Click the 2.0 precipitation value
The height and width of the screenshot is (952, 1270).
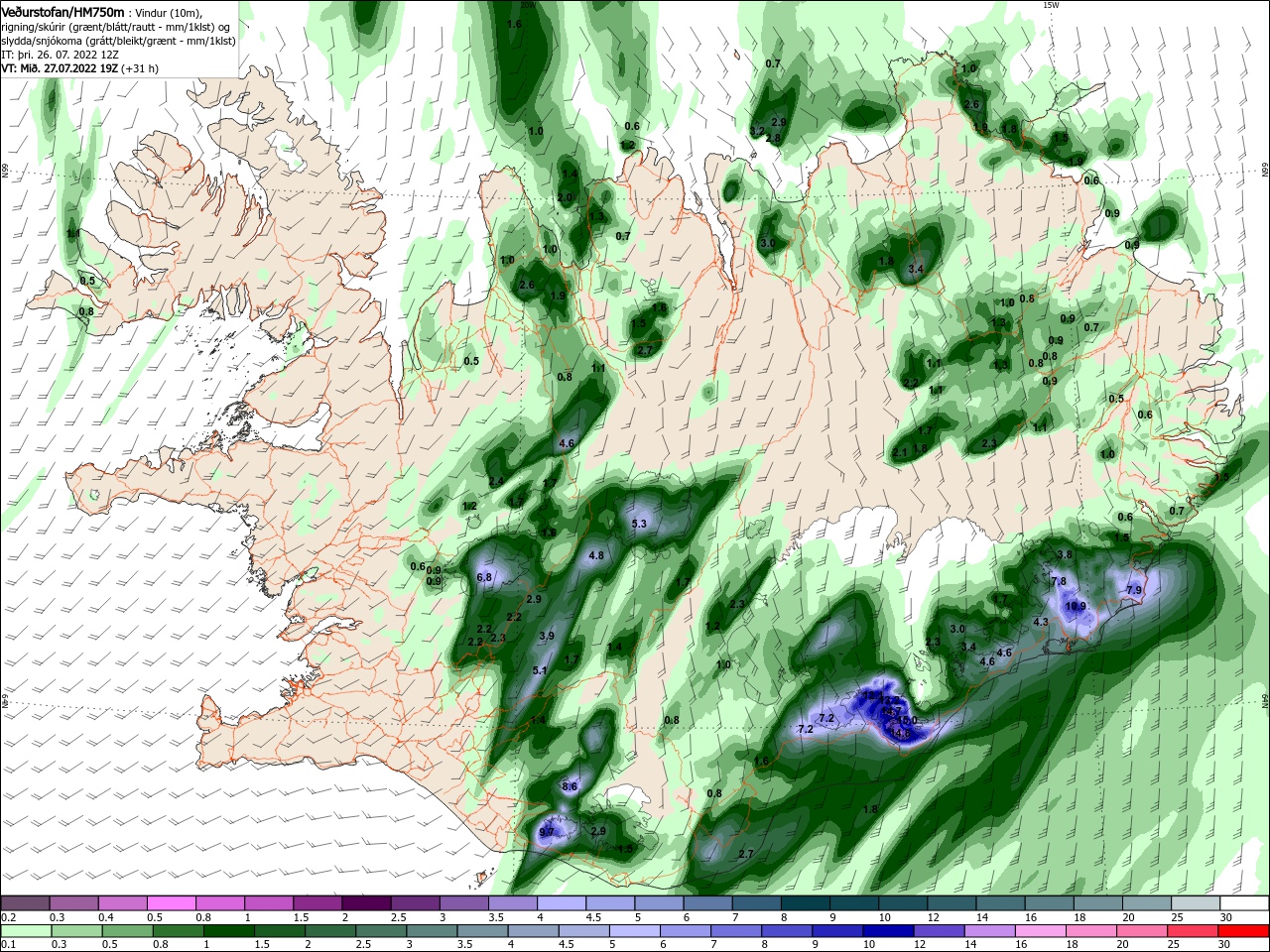[x=565, y=198]
